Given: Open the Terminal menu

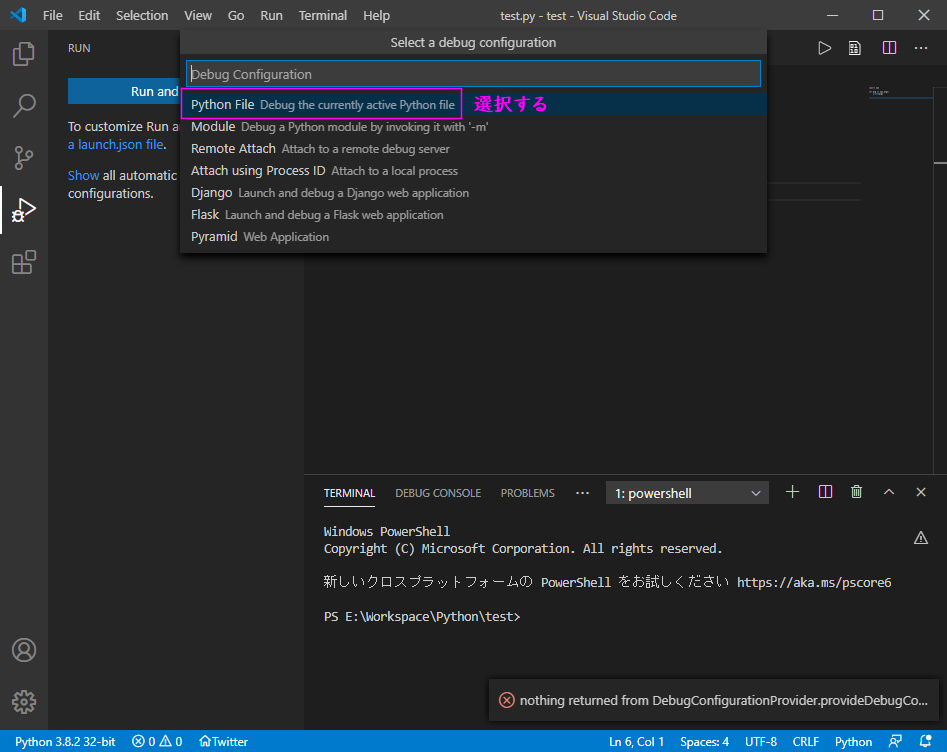Looking at the screenshot, I should [x=323, y=16].
